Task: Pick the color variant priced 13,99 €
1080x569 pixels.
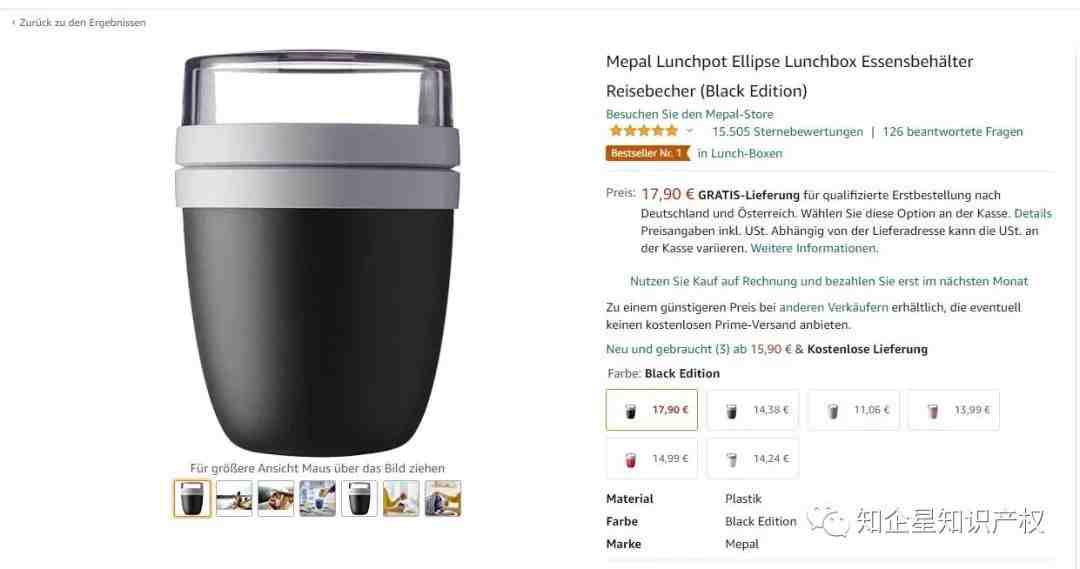Action: click(953, 410)
